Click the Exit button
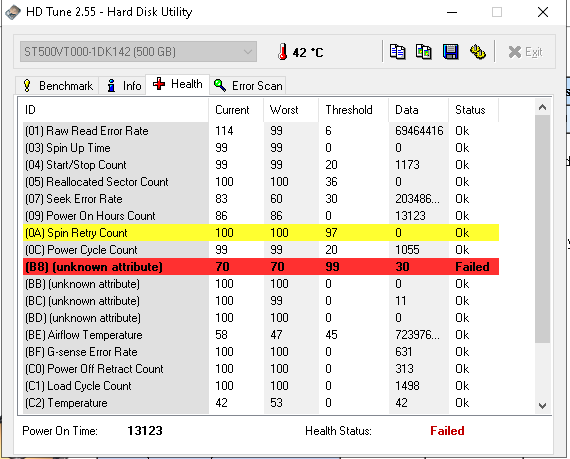 point(525,52)
